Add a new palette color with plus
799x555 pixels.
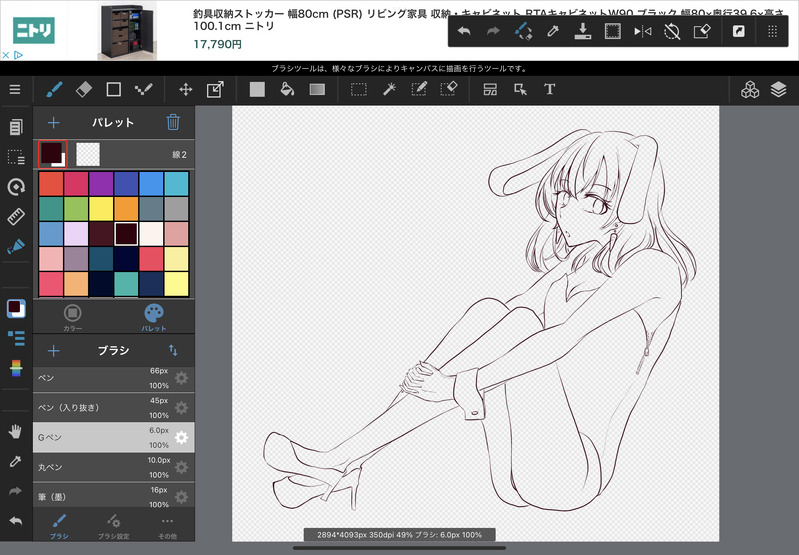point(54,123)
